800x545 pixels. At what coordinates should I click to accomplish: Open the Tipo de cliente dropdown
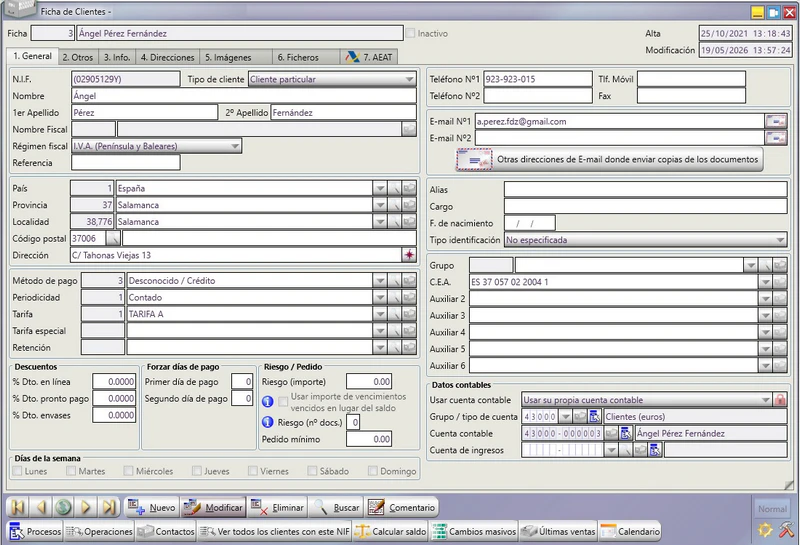point(332,79)
